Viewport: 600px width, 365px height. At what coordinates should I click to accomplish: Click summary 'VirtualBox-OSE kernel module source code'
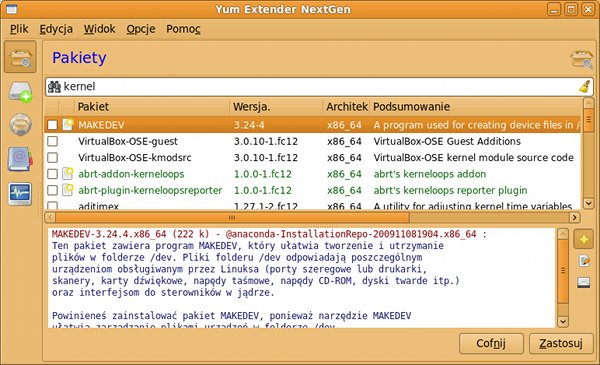pyautogui.click(x=473, y=158)
